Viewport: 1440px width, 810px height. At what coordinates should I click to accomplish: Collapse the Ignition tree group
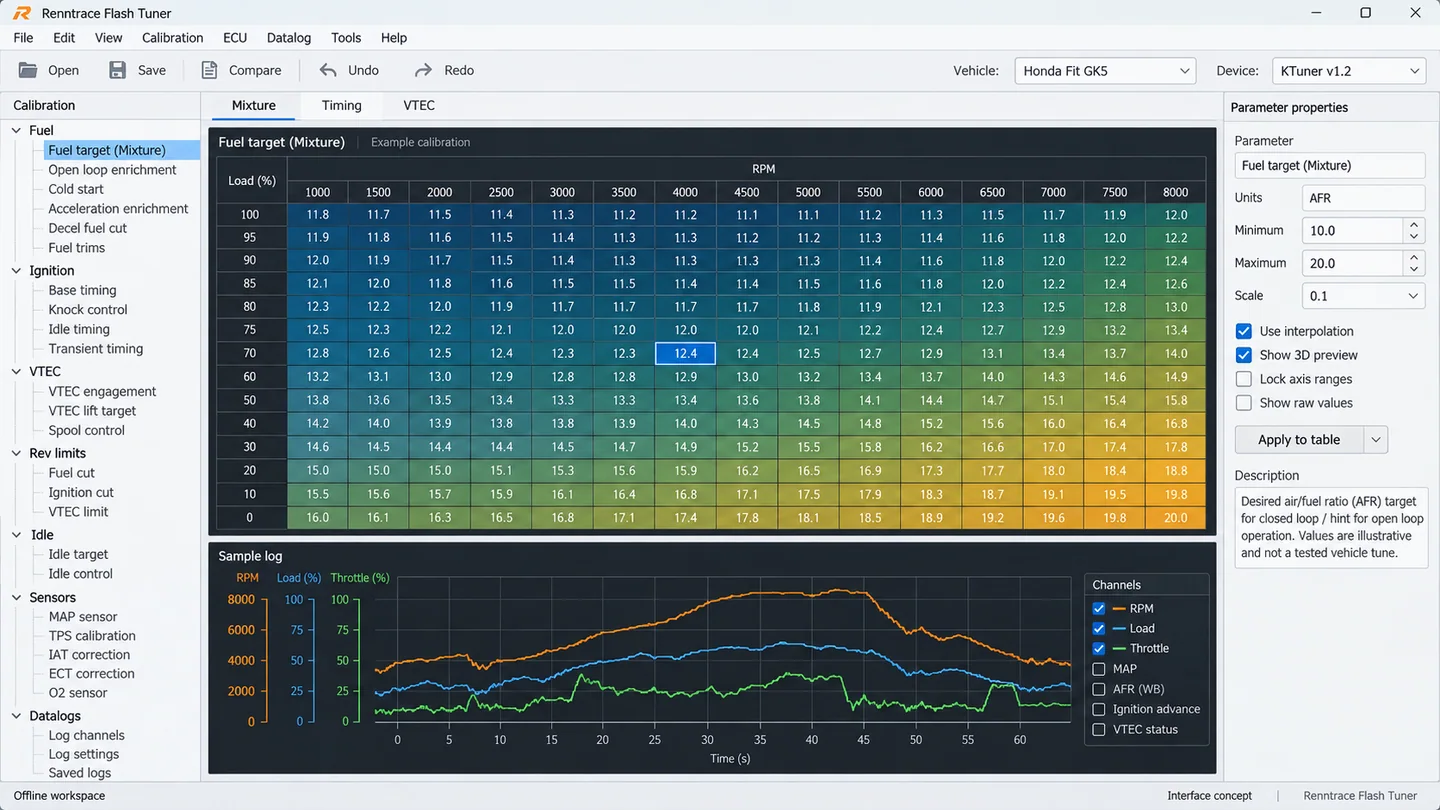coord(17,270)
